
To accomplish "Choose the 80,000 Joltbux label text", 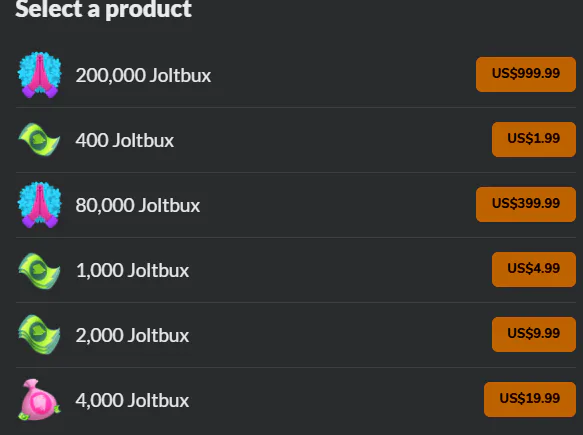I will 138,205.
